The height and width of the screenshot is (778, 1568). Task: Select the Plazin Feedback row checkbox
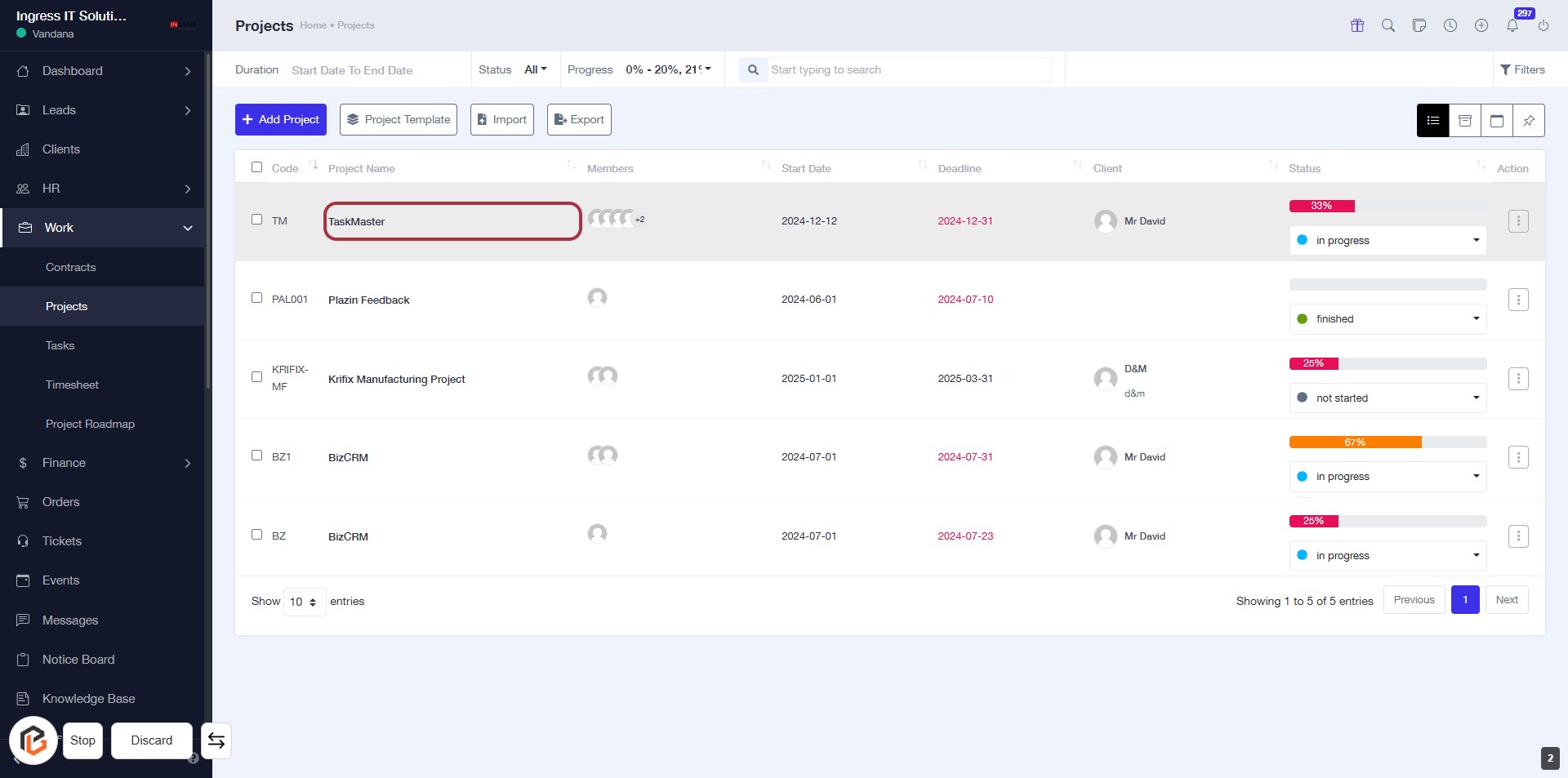click(256, 298)
